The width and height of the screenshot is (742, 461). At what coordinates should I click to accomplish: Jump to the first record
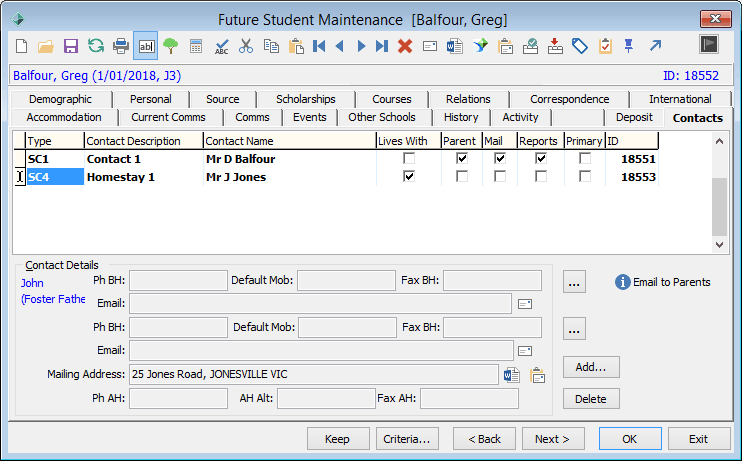(x=319, y=46)
